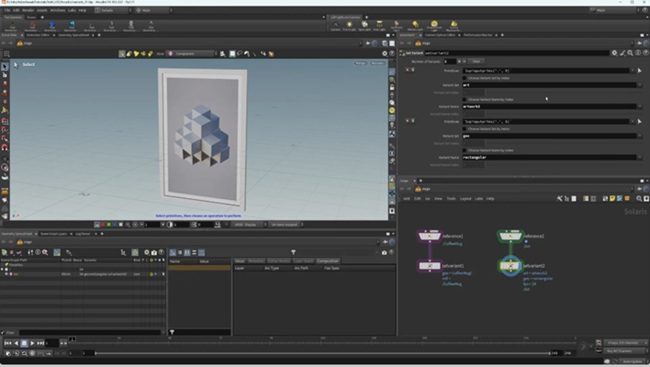This screenshot has height=367, width=650.
Task: Click the stop button in playbar
Action: coord(24,343)
